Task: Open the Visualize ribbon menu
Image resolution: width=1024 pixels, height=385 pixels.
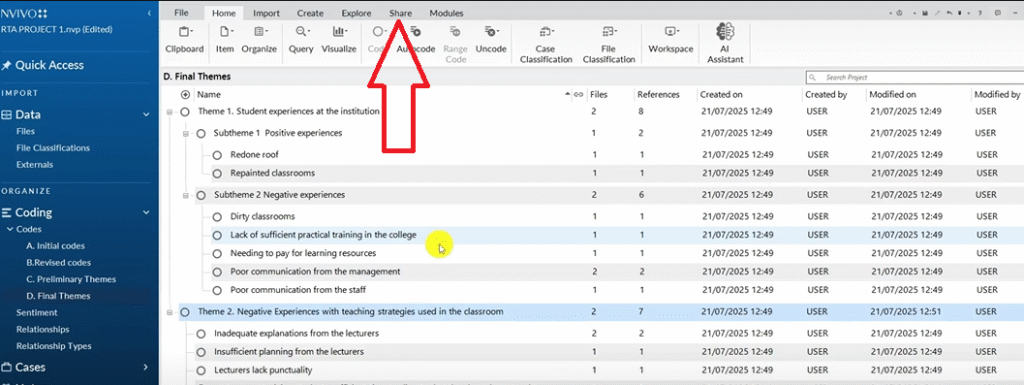Action: click(x=339, y=40)
